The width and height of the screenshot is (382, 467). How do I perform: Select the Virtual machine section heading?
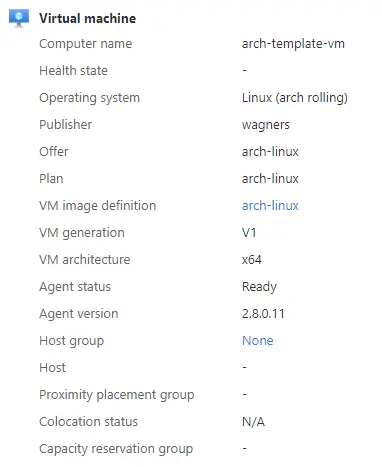click(87, 18)
